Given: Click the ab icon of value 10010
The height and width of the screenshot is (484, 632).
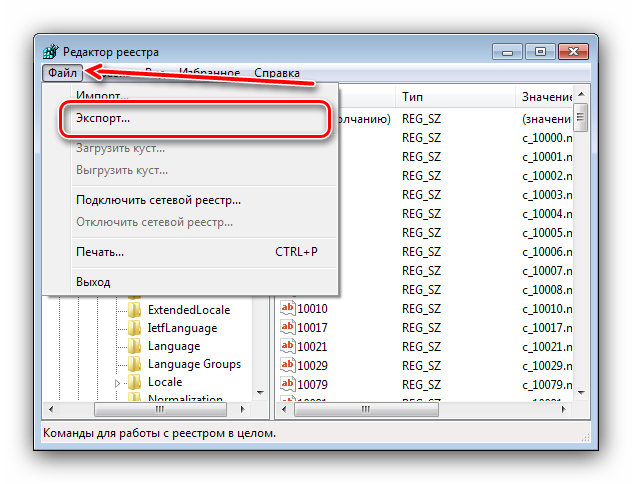Looking at the screenshot, I should tap(287, 308).
